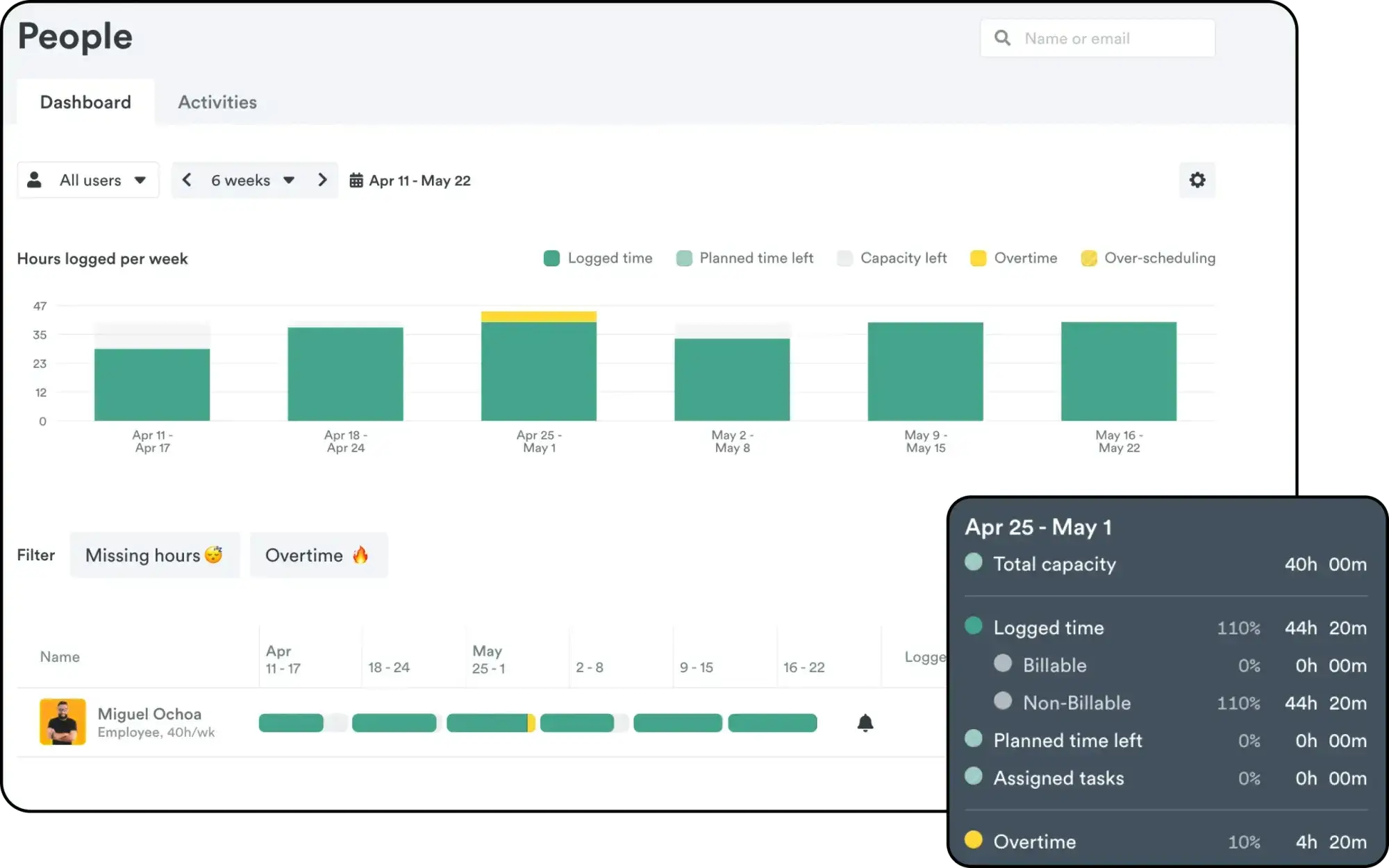Screen dimensions: 1389x868
Task: Toggle Over-scheduling legend series
Action: (x=1148, y=258)
